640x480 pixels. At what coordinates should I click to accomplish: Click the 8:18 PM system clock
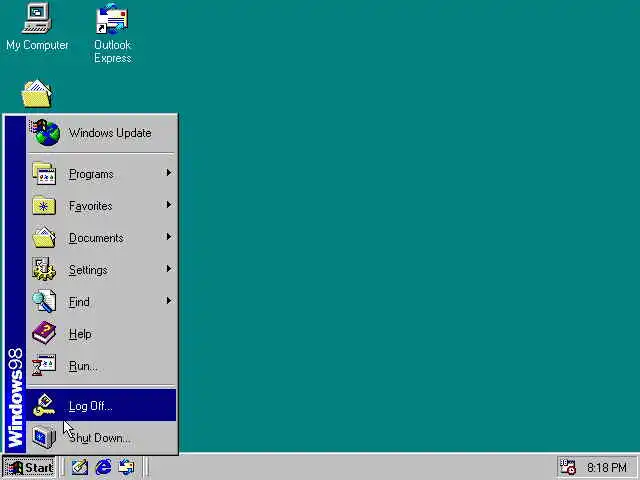(607, 467)
